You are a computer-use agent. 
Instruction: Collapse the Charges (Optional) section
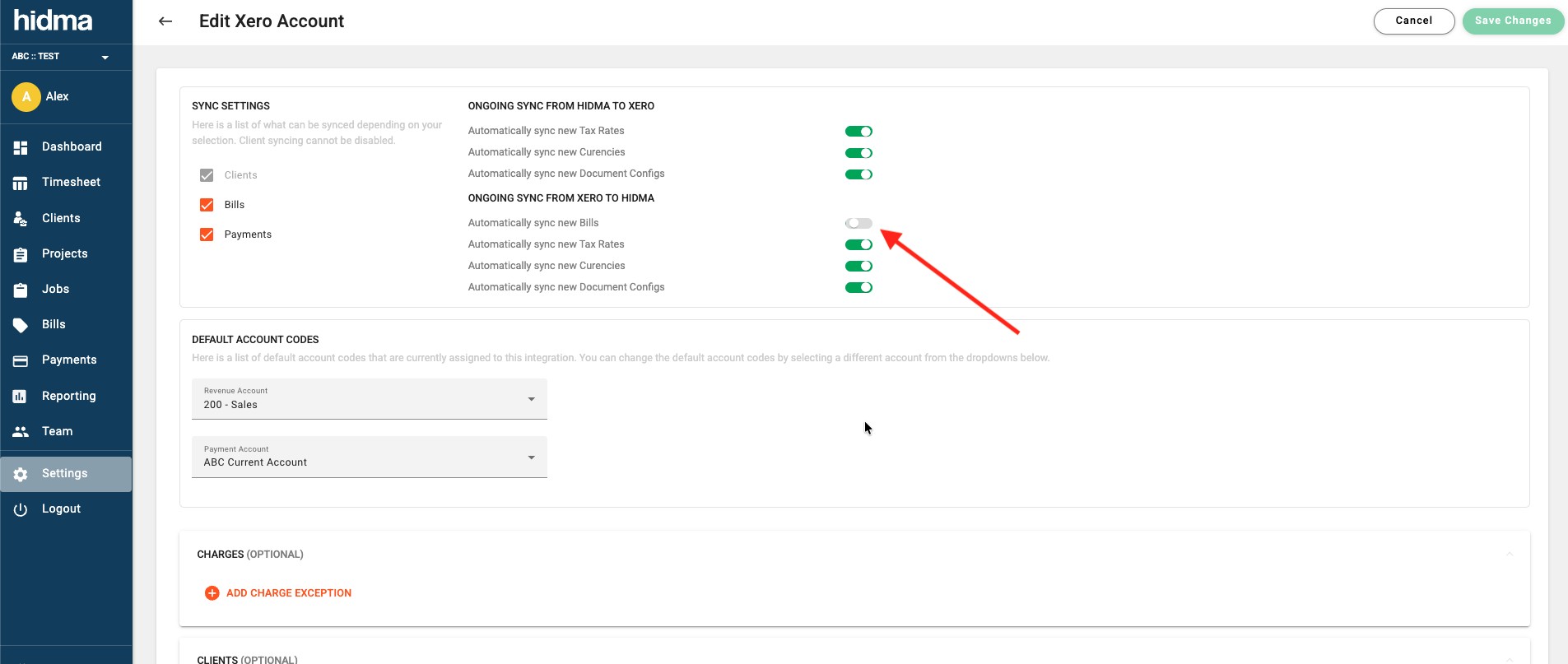pos(1510,554)
